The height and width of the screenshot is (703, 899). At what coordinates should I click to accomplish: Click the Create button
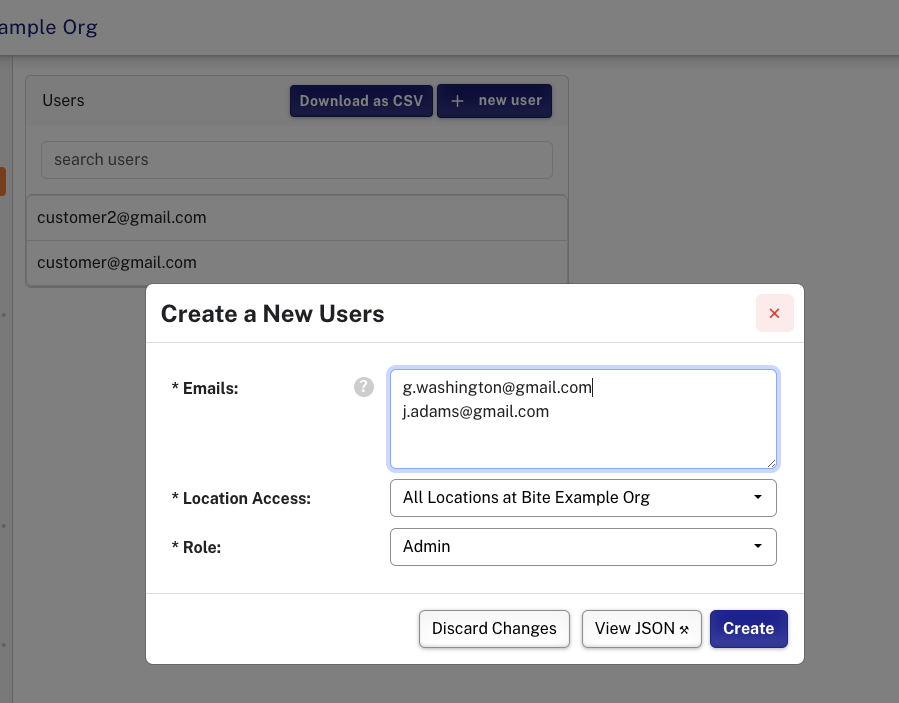(748, 628)
